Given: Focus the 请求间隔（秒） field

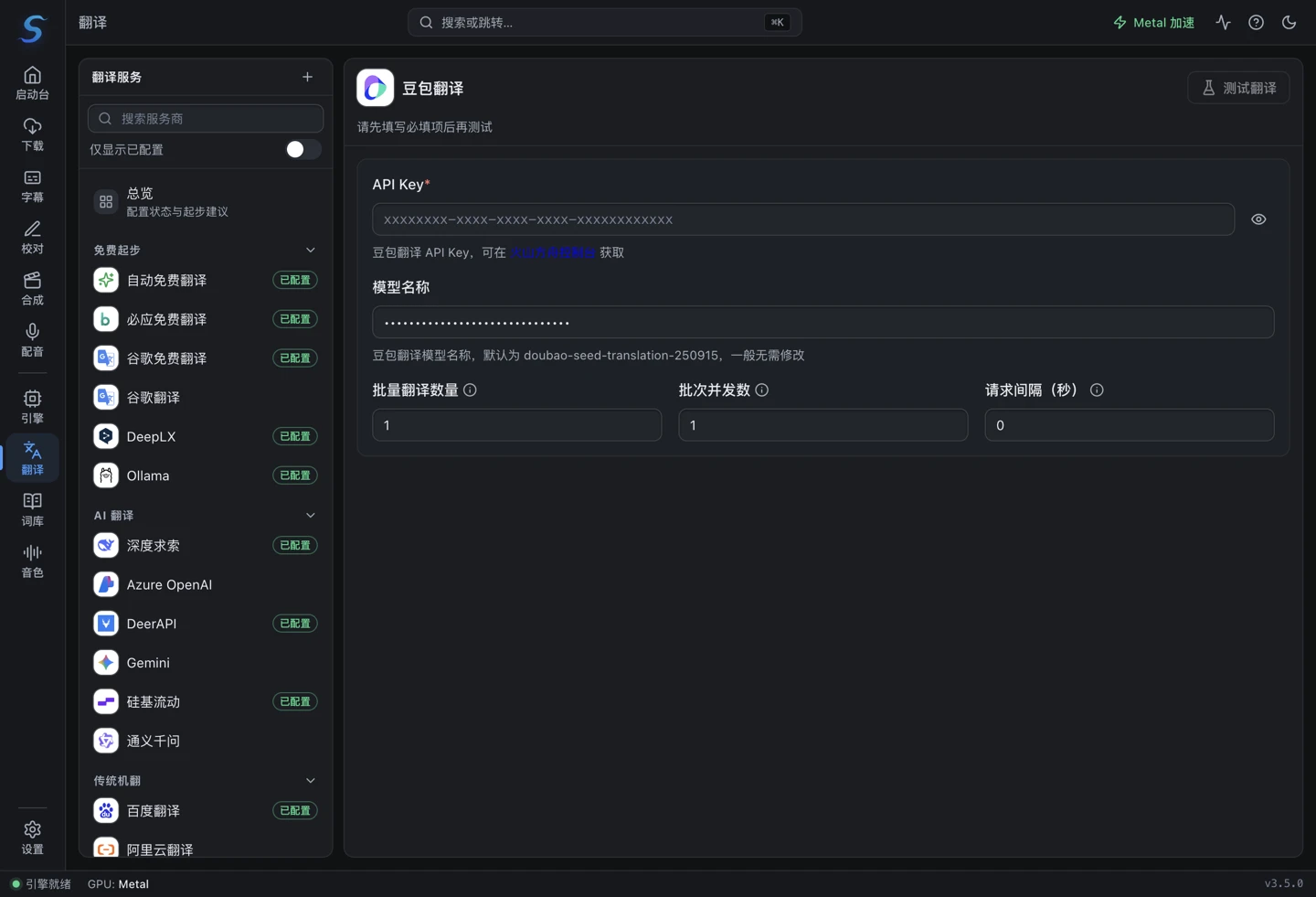Looking at the screenshot, I should click(x=1130, y=425).
